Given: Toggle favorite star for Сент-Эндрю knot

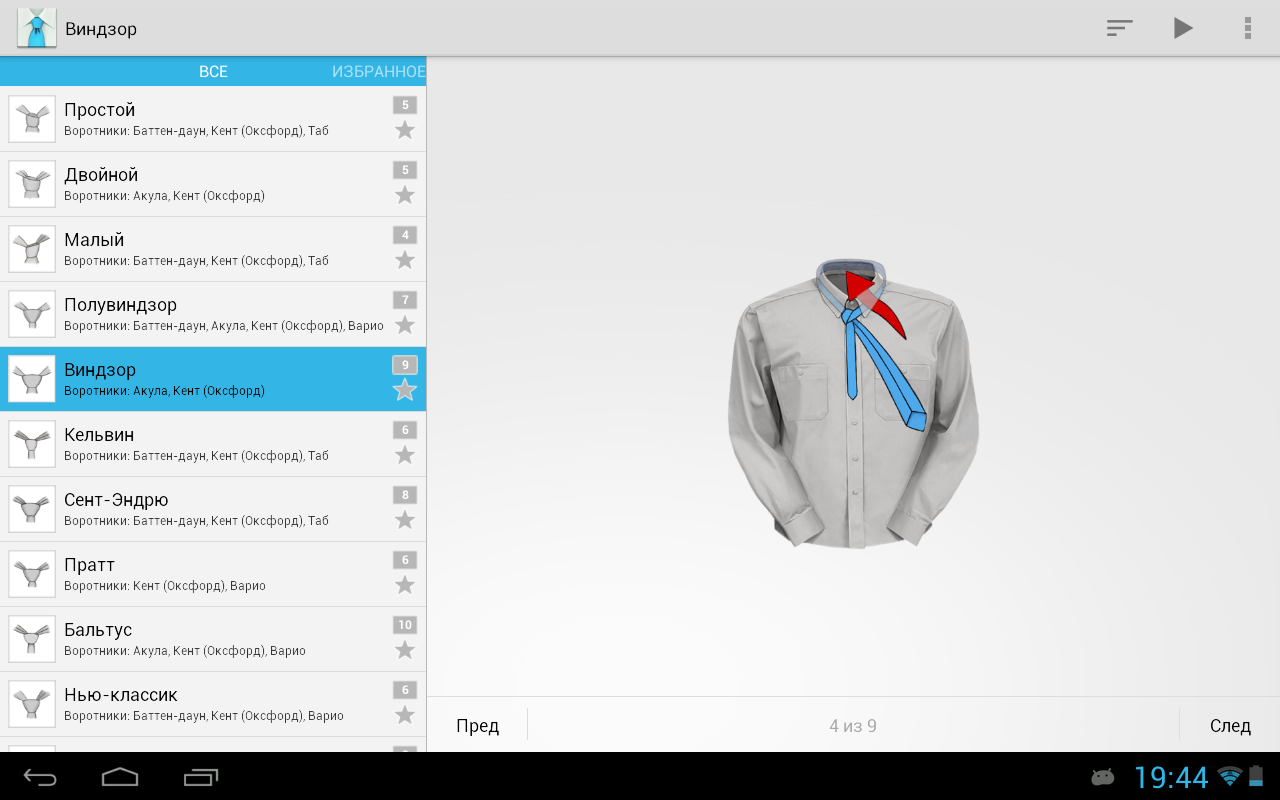Looking at the screenshot, I should (405, 520).
